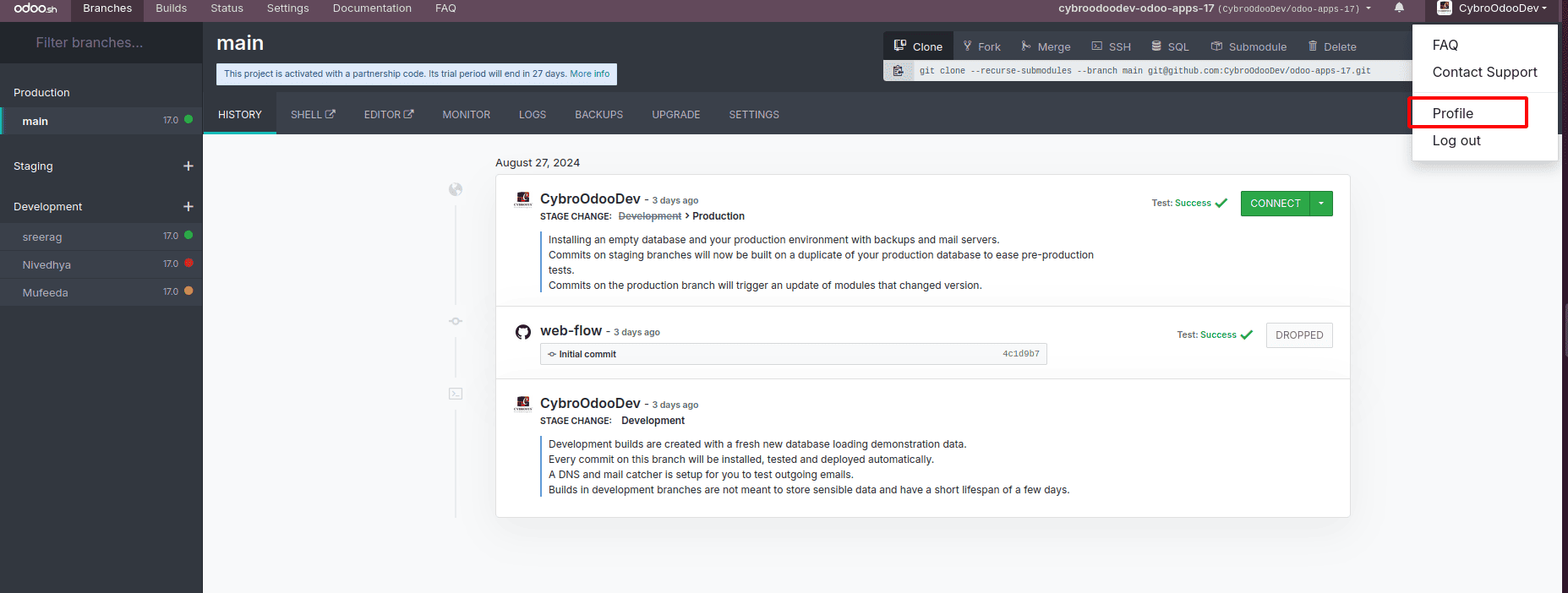
Task: Open the SSH tab
Action: 1111,46
